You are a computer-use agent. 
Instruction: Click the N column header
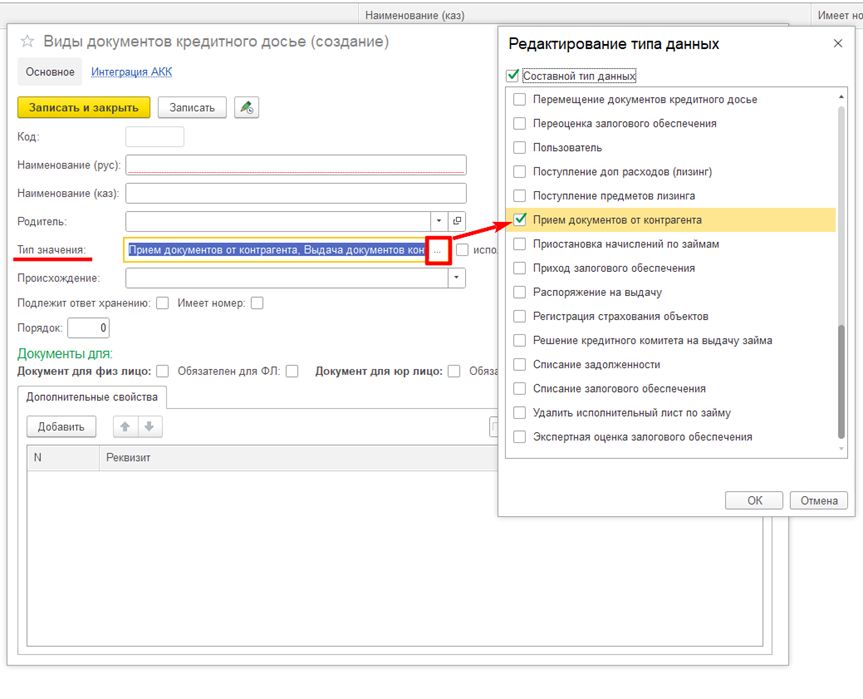pyautogui.click(x=63, y=457)
